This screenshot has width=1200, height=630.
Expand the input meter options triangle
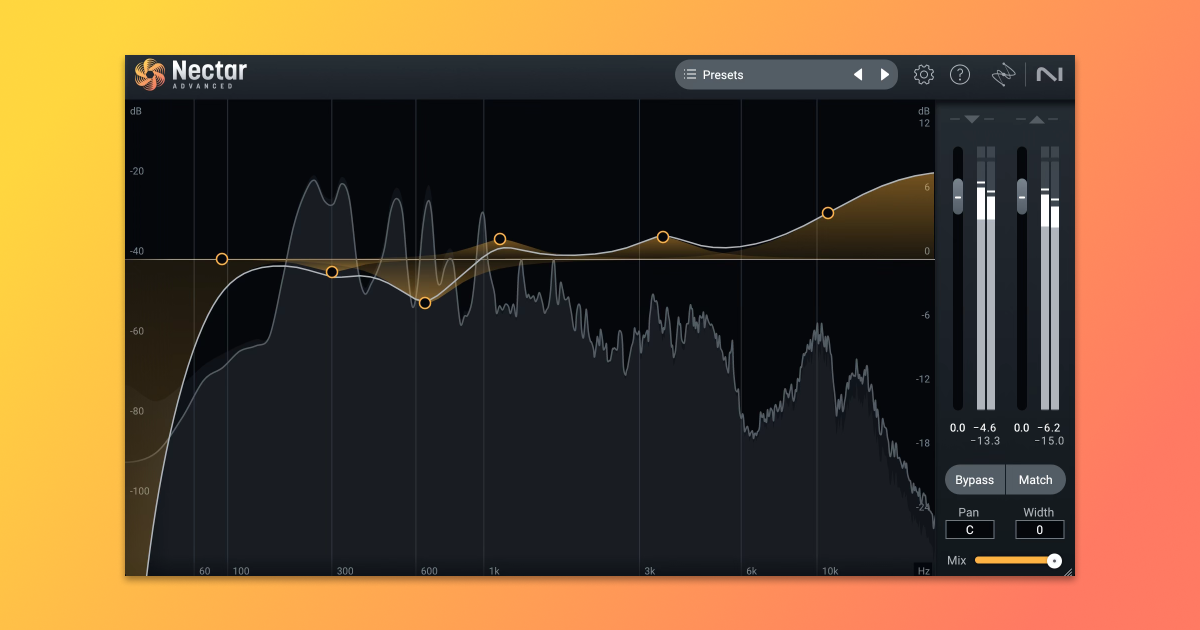tap(971, 119)
